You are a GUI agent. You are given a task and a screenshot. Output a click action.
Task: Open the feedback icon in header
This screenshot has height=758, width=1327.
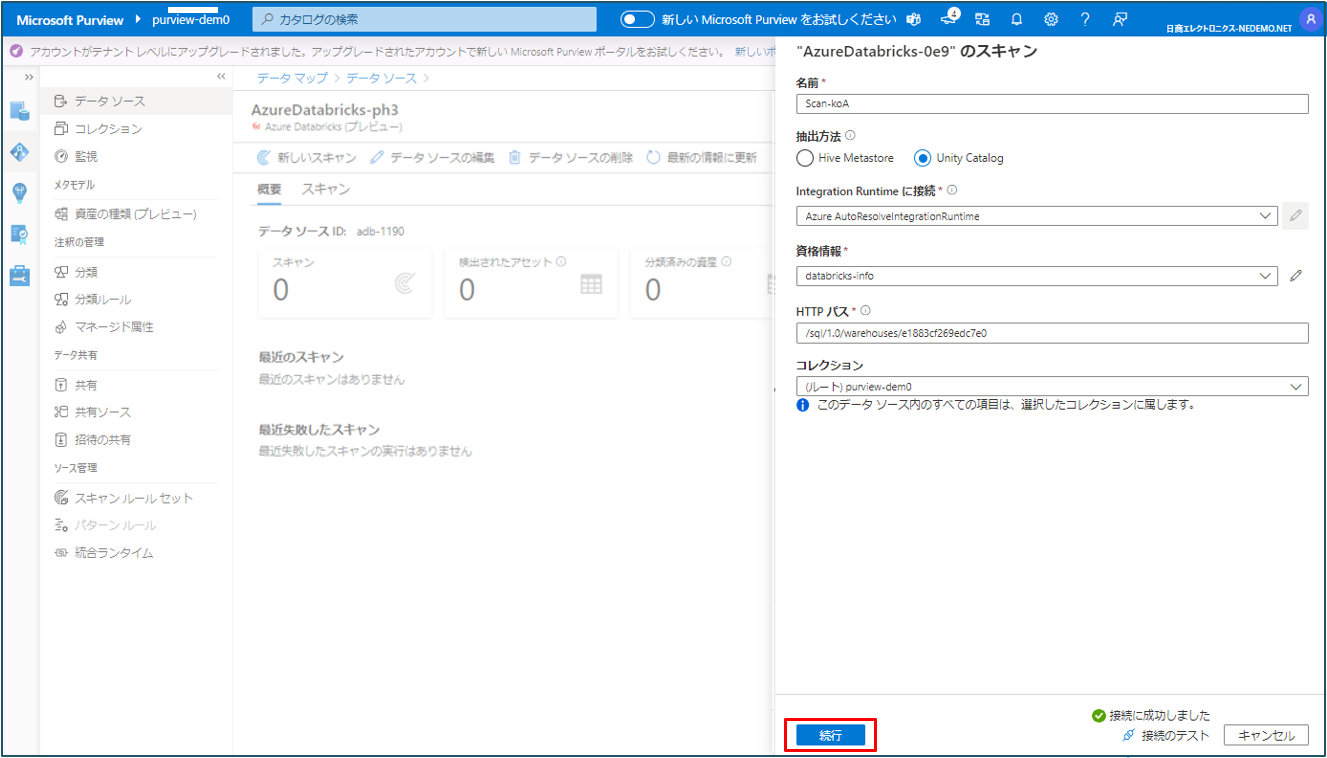coord(1120,19)
